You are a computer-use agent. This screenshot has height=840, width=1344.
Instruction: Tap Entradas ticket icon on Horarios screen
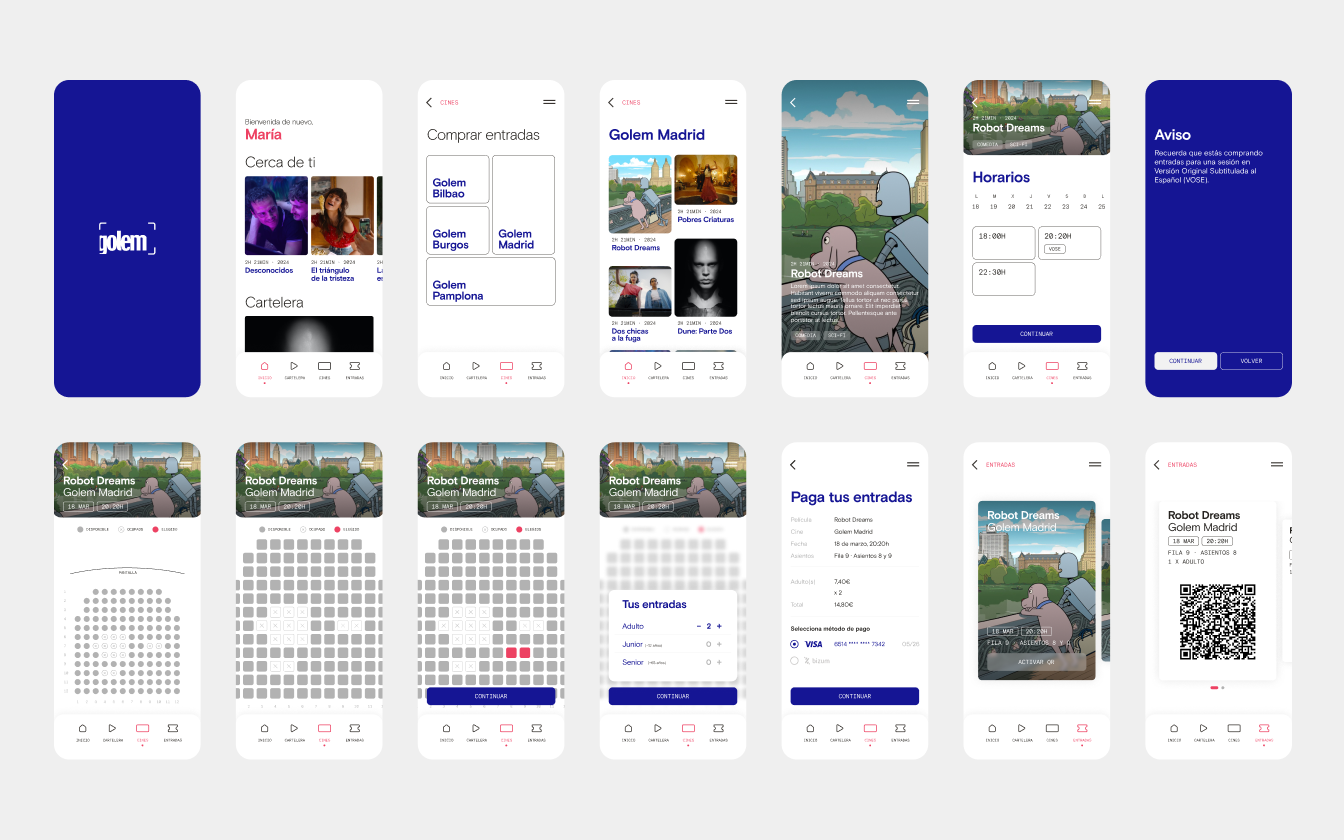click(1082, 367)
